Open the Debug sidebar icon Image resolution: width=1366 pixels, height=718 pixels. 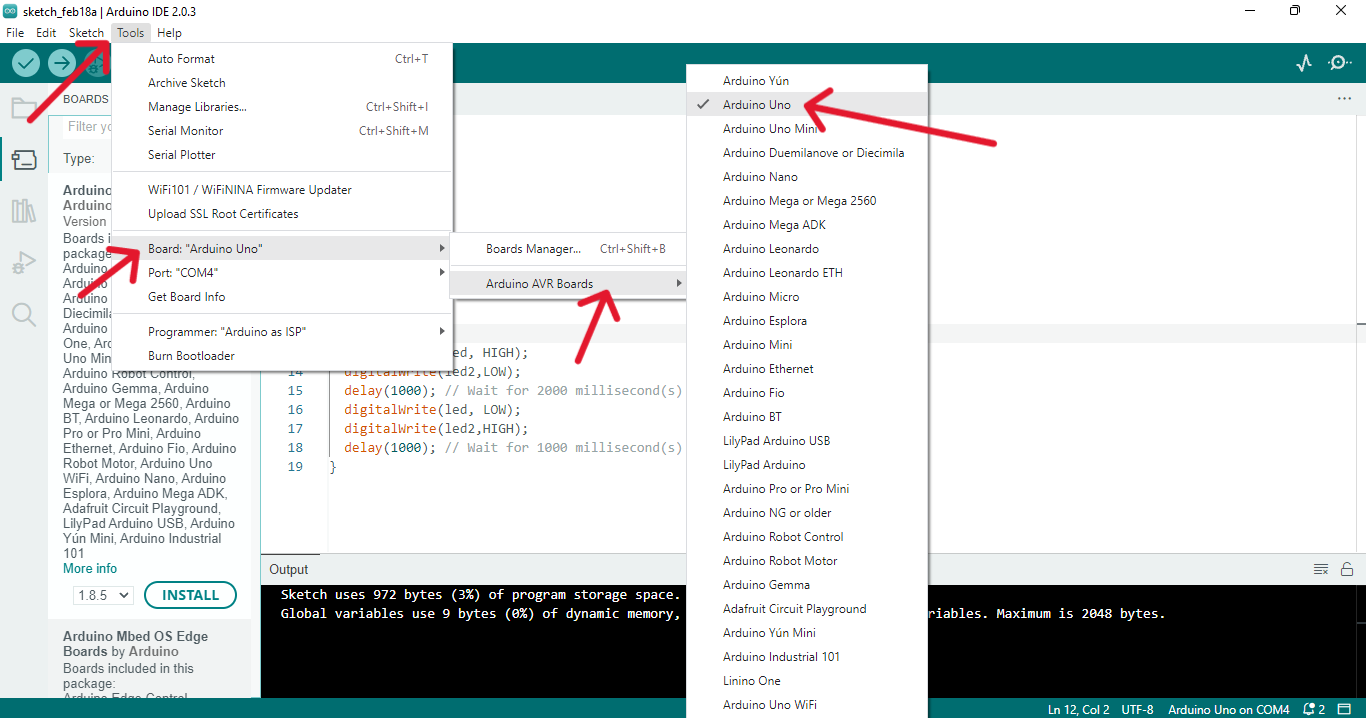(24, 263)
